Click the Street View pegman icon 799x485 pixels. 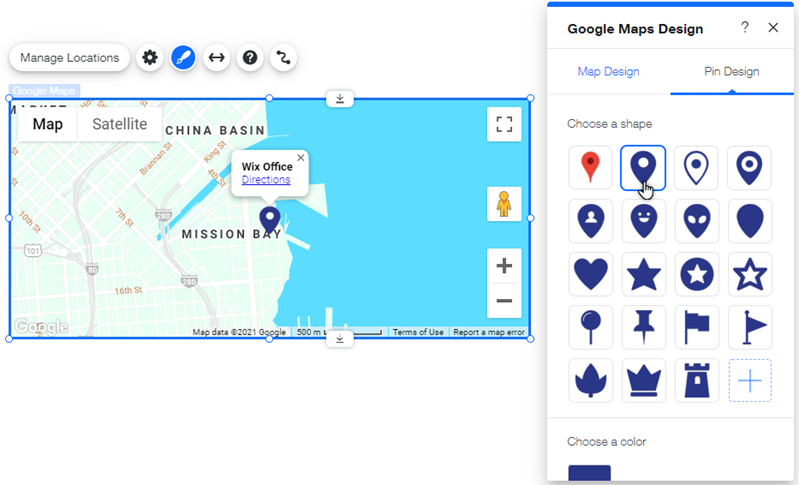[504, 204]
